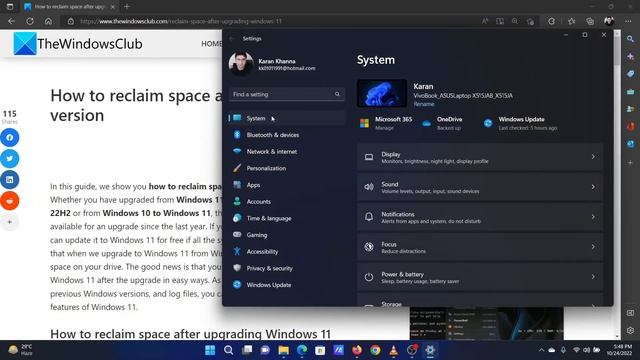The height and width of the screenshot is (360, 640).
Task: Share article on Facebook
Action: (x=9, y=138)
